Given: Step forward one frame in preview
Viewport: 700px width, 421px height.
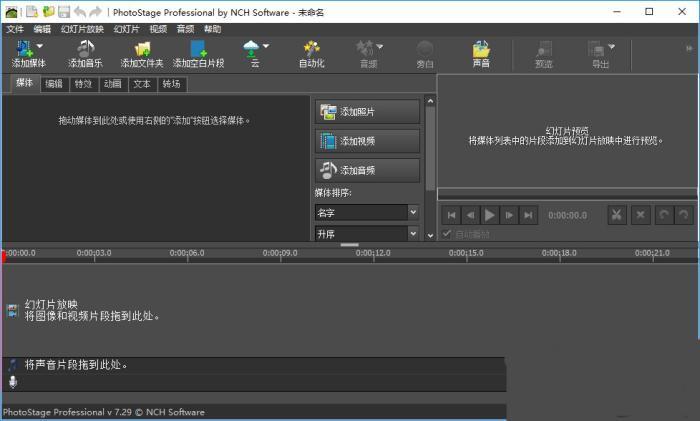Looking at the screenshot, I should [509, 215].
